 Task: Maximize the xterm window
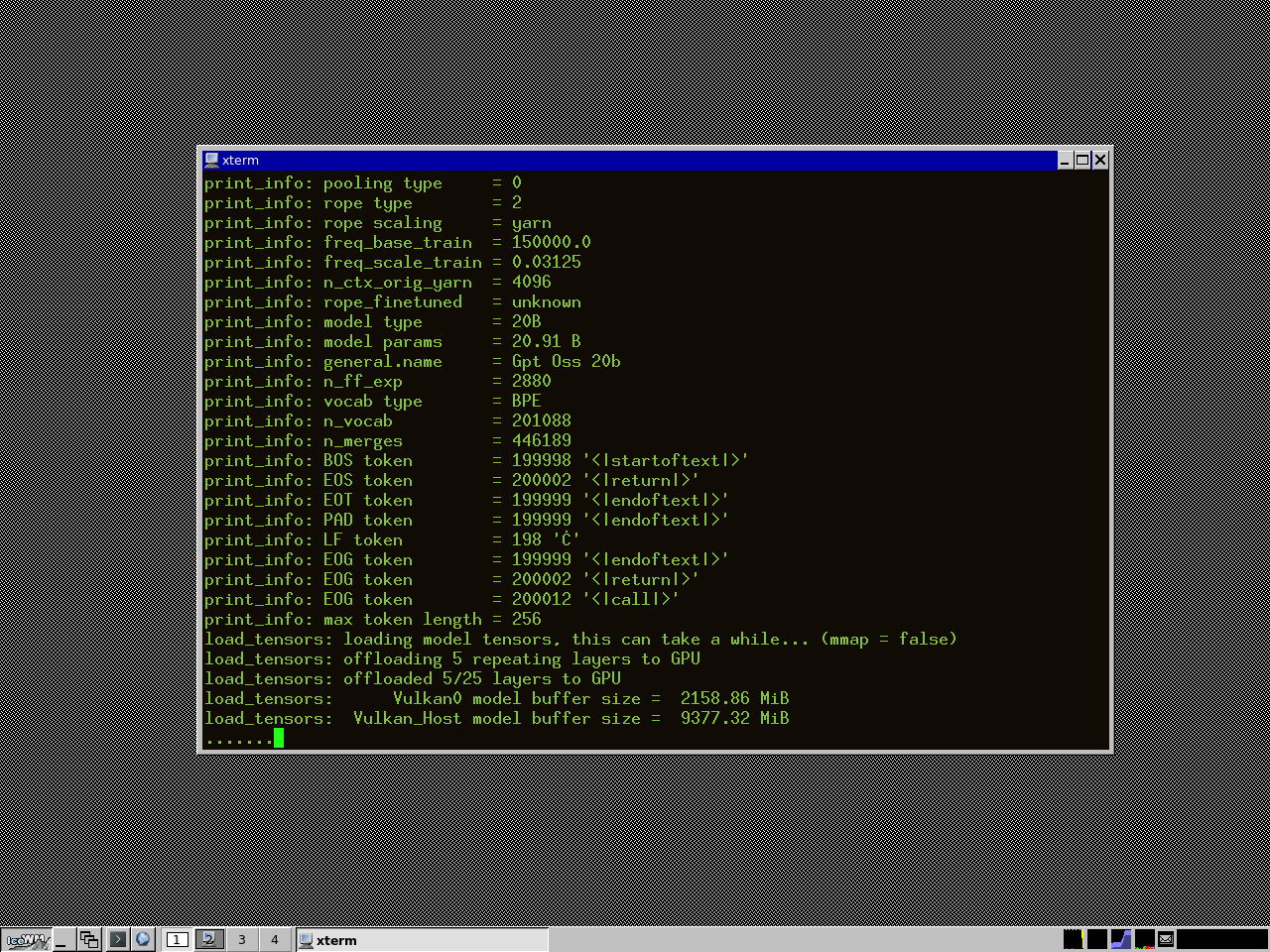click(1082, 160)
